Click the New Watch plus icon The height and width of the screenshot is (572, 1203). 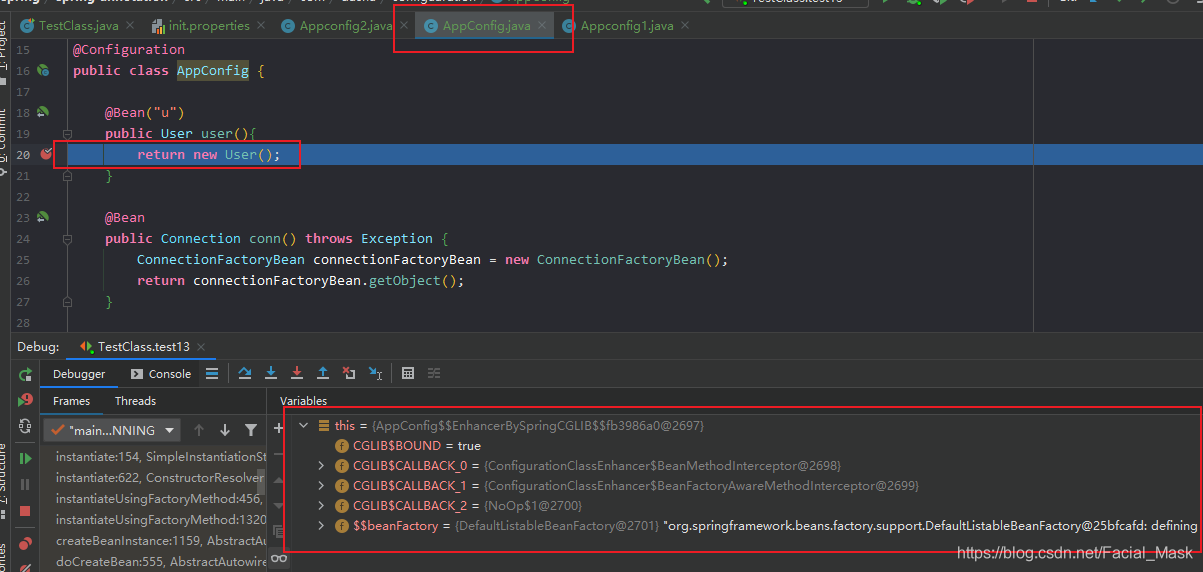click(279, 427)
